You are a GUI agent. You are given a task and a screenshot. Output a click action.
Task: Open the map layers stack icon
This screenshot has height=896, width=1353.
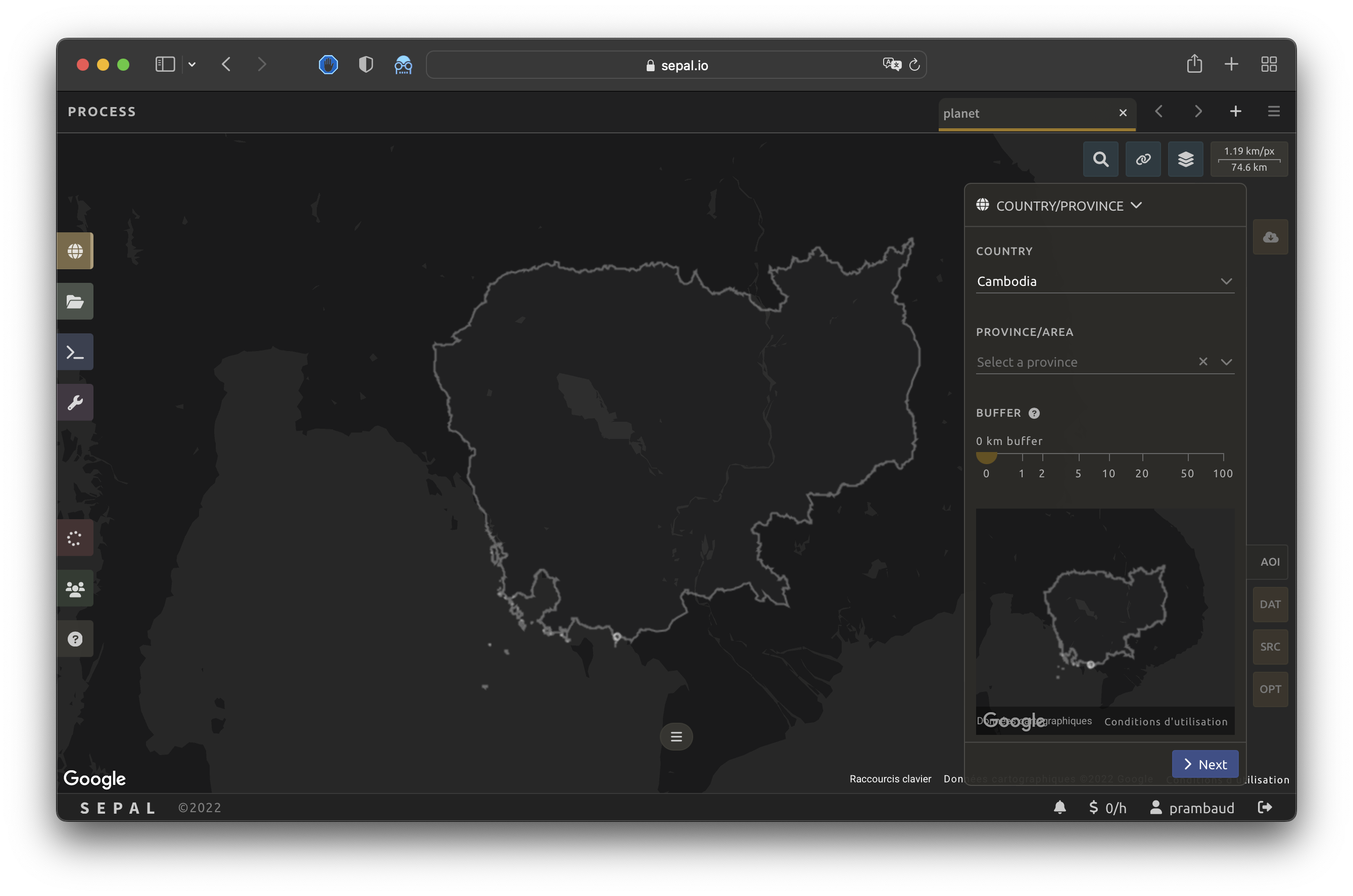pos(1186,159)
